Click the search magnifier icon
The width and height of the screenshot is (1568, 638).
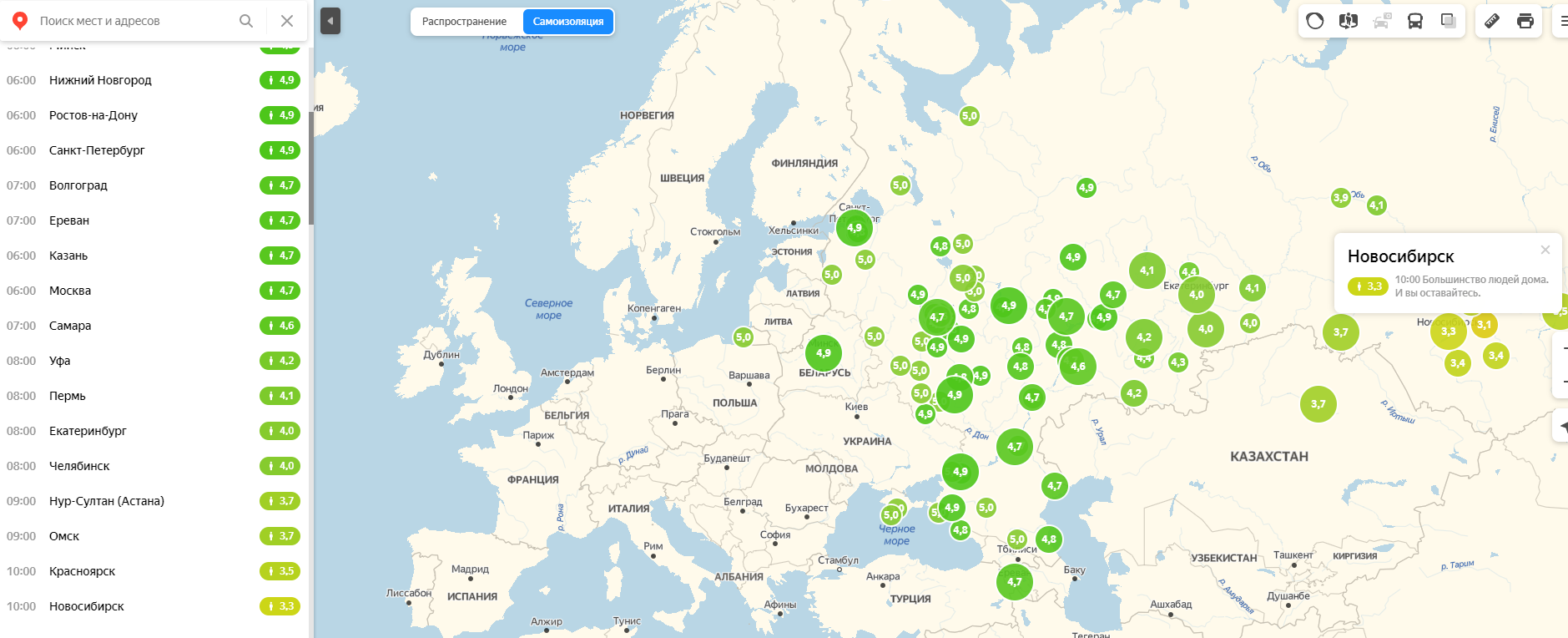tap(246, 21)
